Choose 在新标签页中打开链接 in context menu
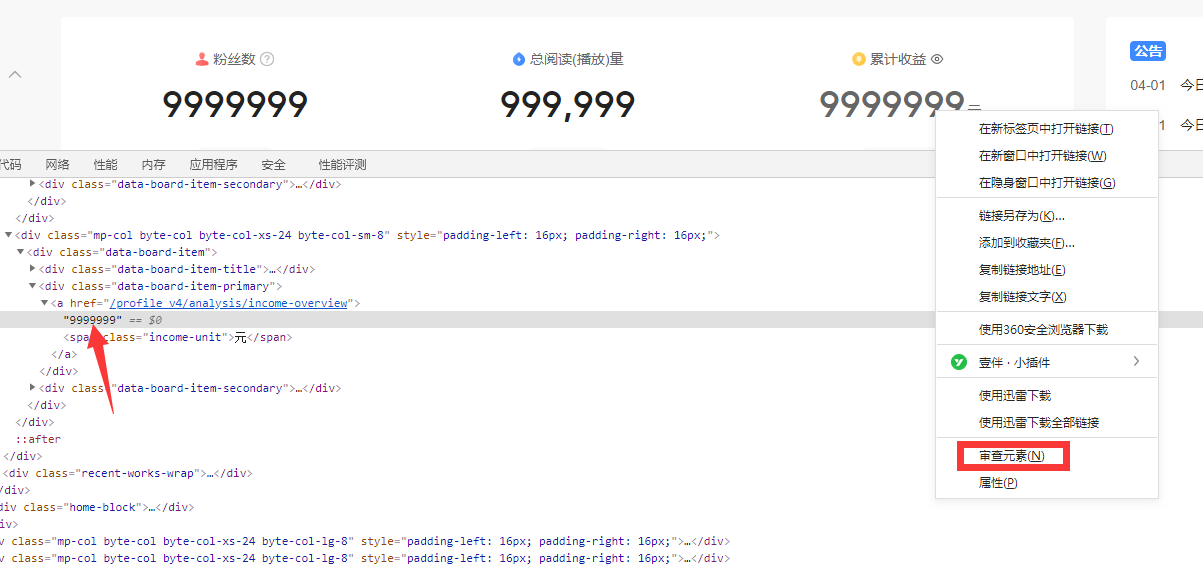The height and width of the screenshot is (567, 1203). pos(1045,129)
